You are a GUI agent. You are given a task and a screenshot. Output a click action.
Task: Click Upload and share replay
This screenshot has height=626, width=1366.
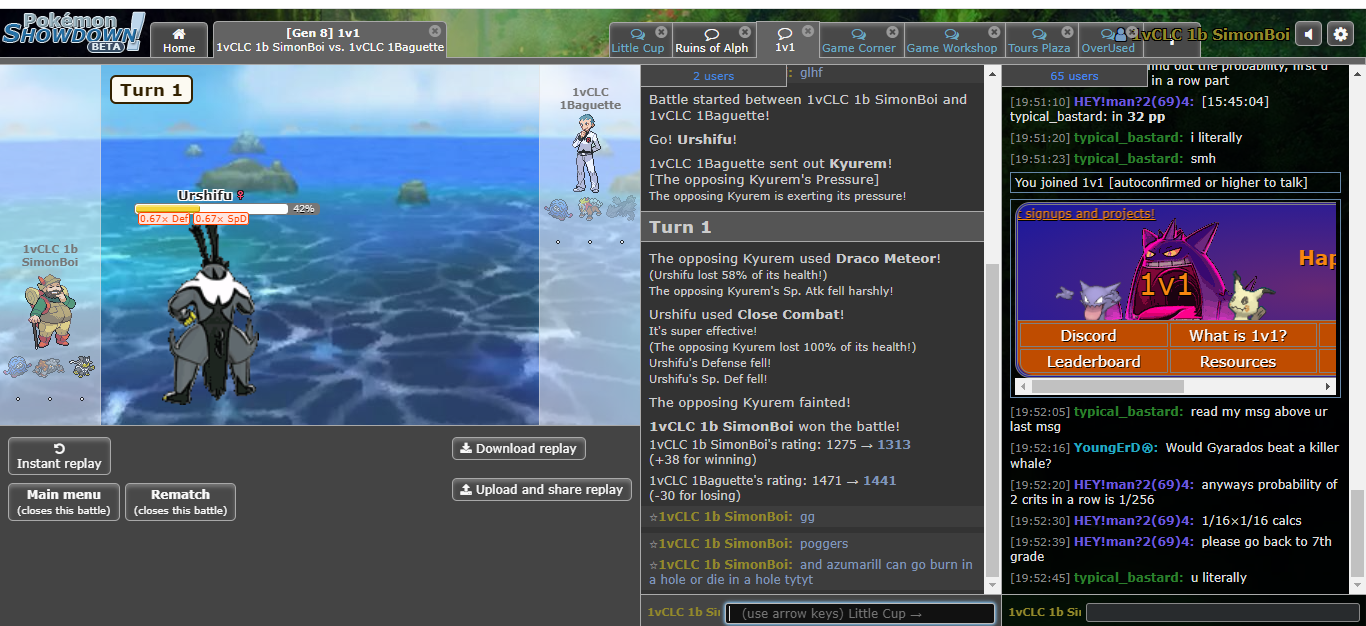click(x=541, y=490)
